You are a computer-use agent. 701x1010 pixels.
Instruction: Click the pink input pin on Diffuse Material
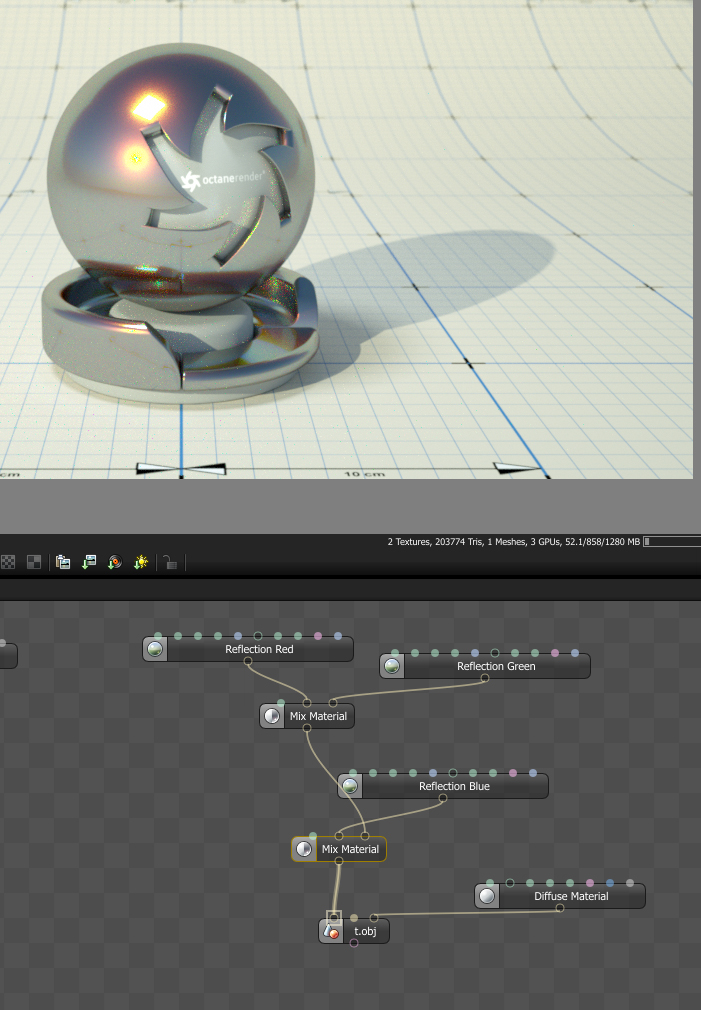click(x=590, y=883)
